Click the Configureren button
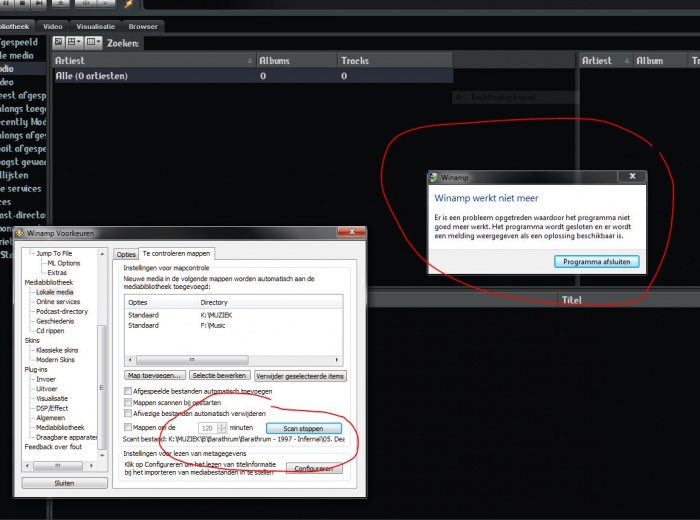This screenshot has height=520, width=700. (x=314, y=468)
